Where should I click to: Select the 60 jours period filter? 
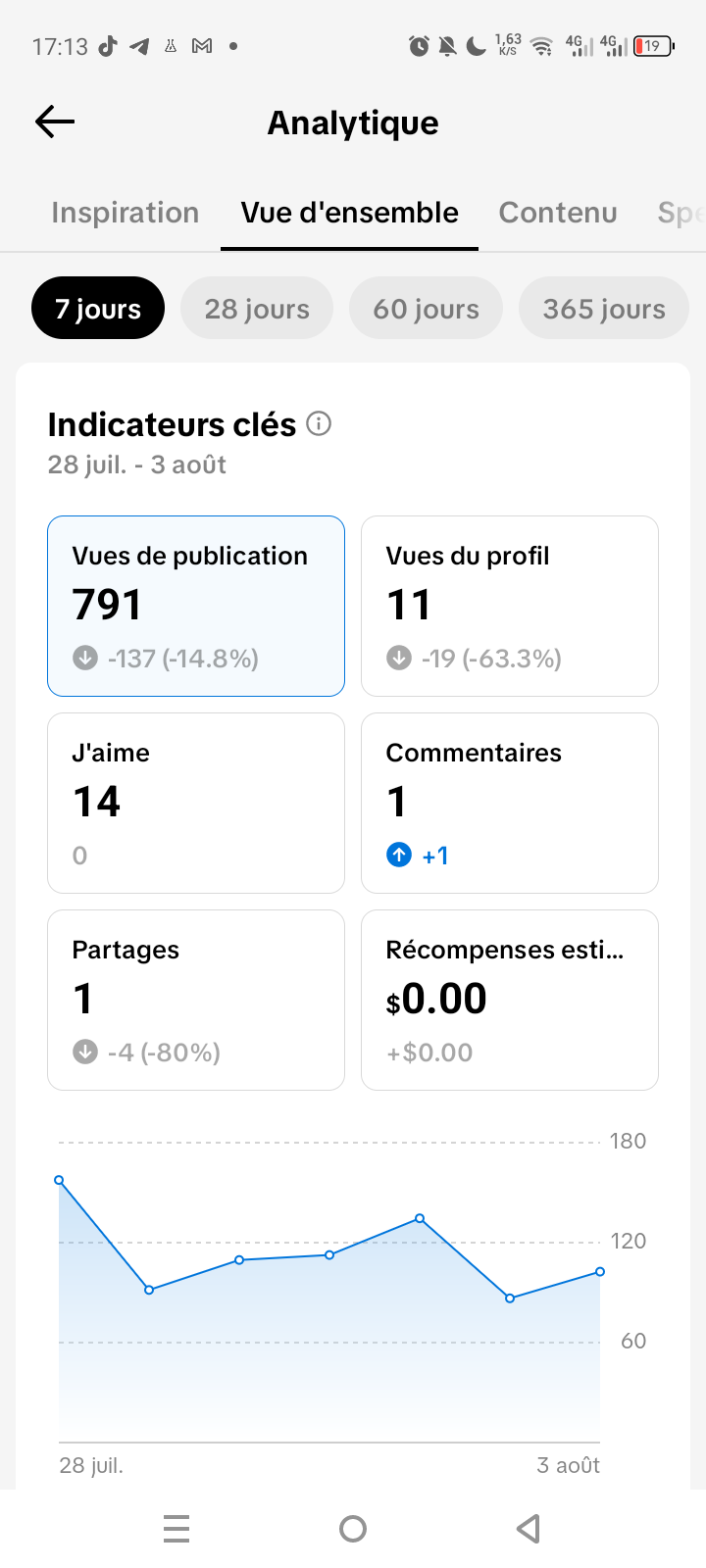(x=426, y=308)
